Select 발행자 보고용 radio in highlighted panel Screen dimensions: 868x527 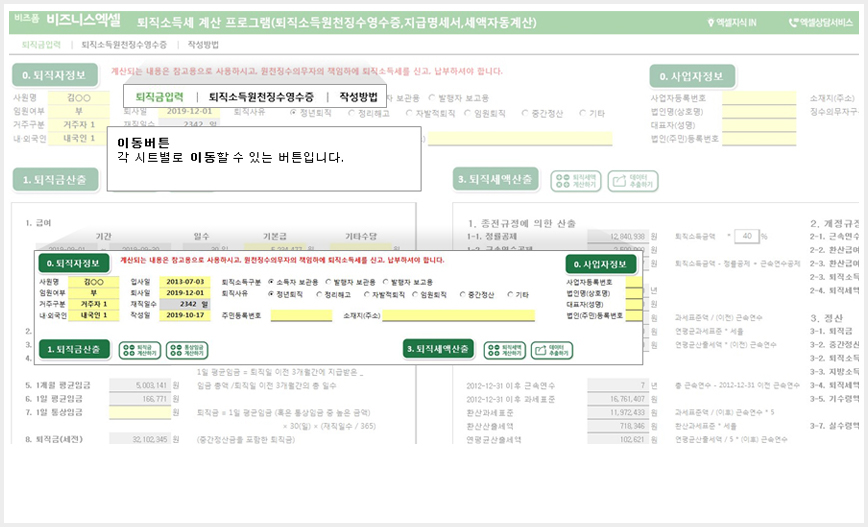click(x=386, y=282)
